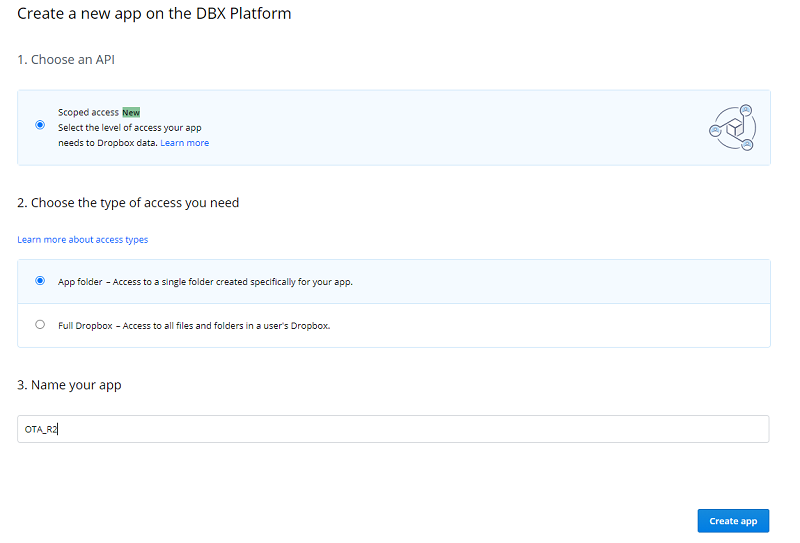Click the Create app button
Image resolution: width=800 pixels, height=543 pixels.
[x=732, y=521]
